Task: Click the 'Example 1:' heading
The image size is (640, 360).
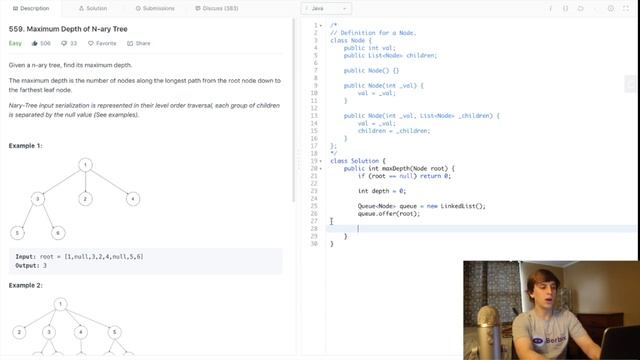Action: click(x=25, y=146)
